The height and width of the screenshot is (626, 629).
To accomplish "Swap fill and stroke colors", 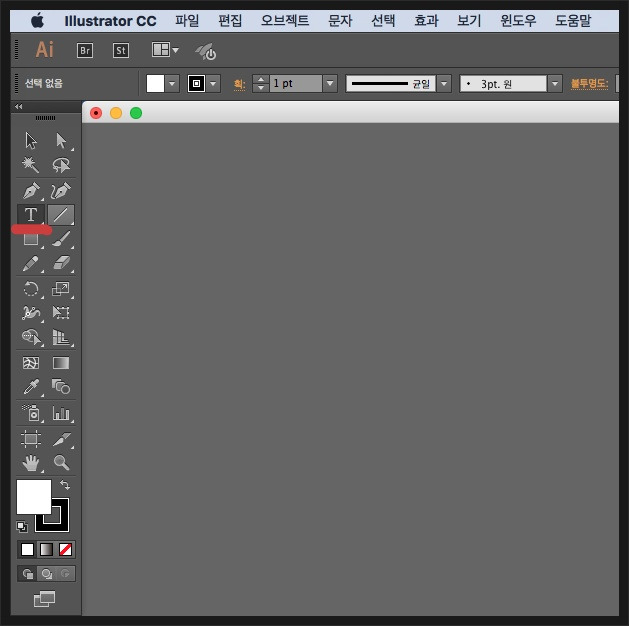I will point(65,485).
